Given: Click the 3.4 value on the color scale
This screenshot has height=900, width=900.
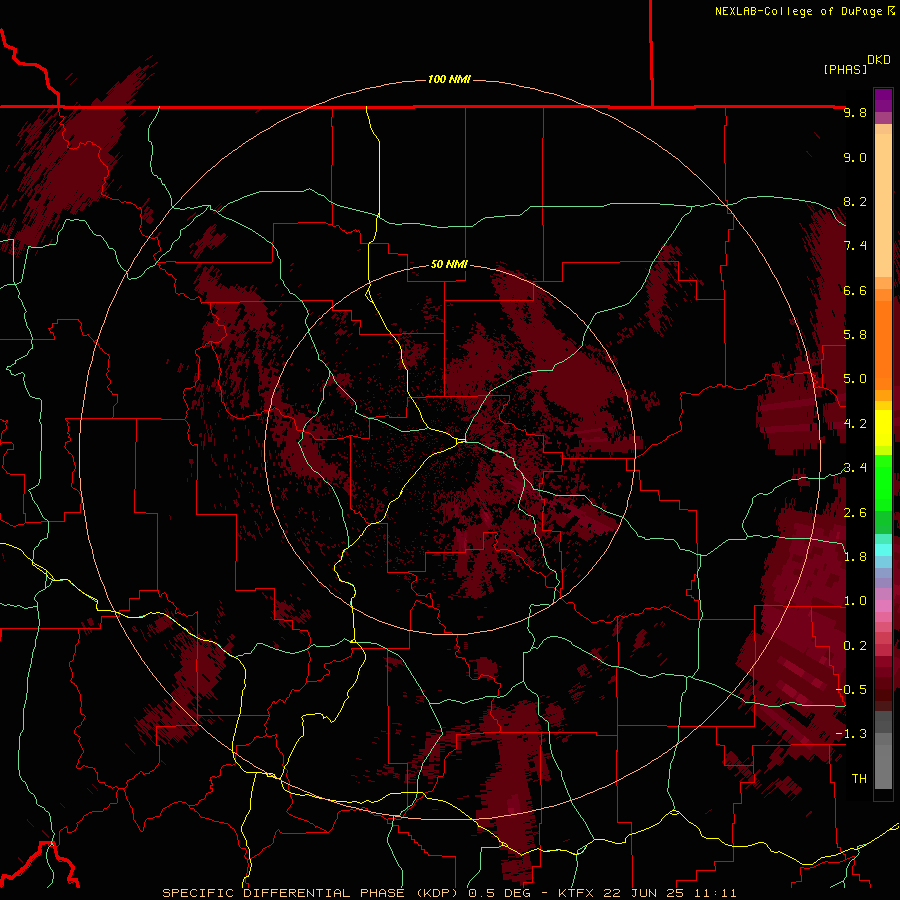Looking at the screenshot, I should point(855,468).
